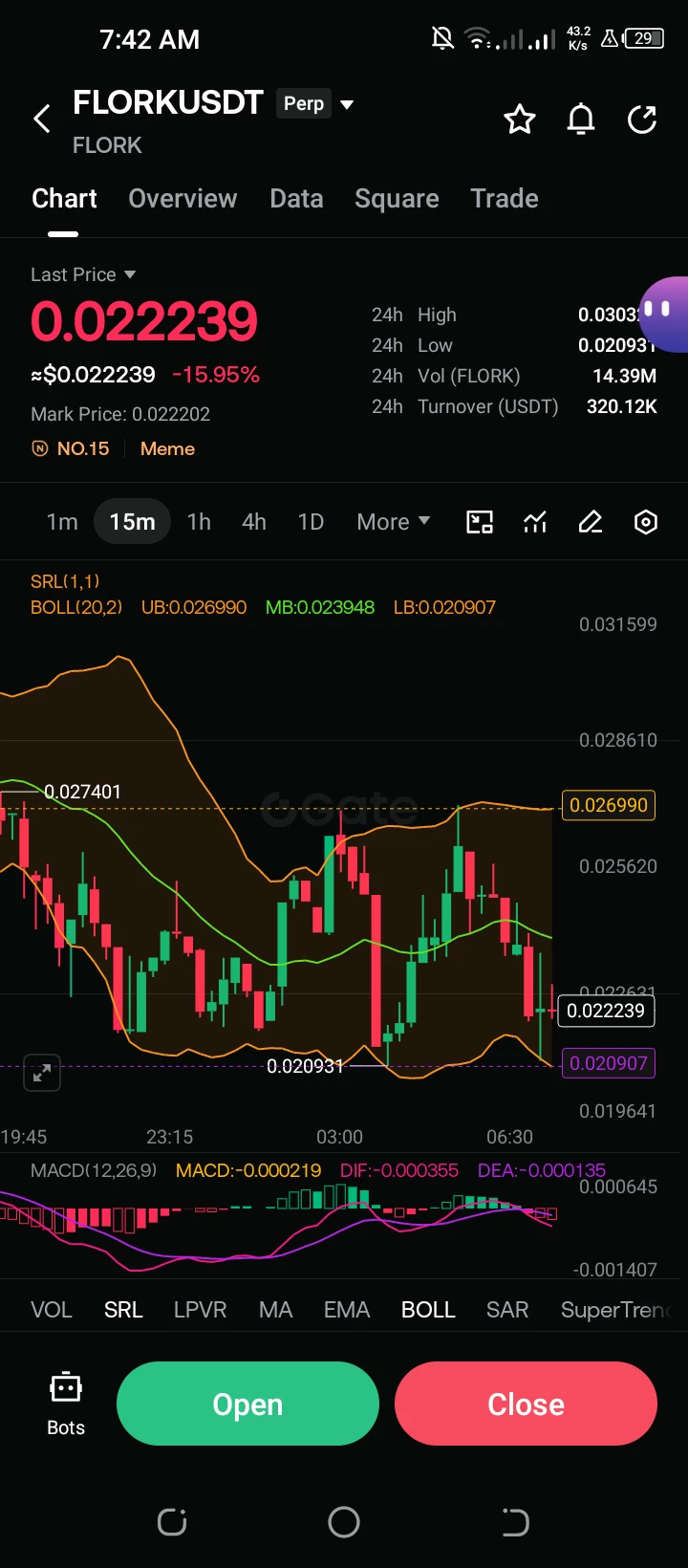Tap the 0.027401 high marker on chart
688x1568 pixels.
(x=83, y=792)
